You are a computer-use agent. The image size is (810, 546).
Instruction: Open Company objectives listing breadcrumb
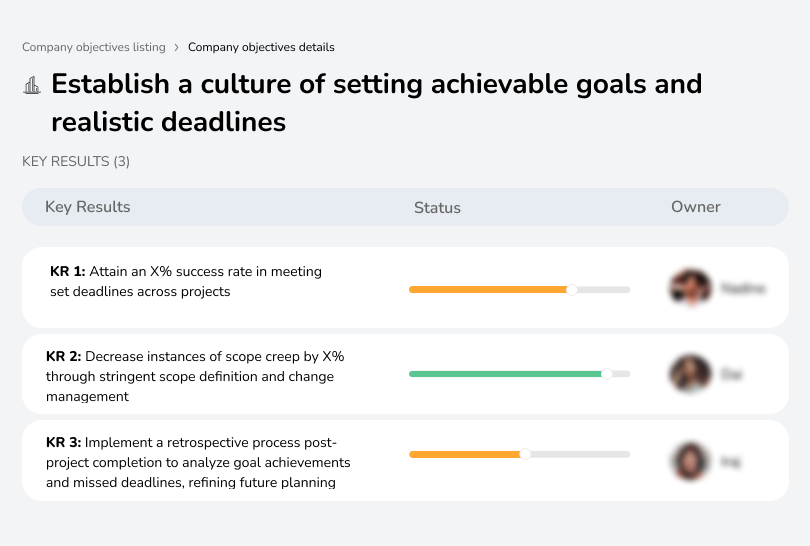tap(94, 47)
